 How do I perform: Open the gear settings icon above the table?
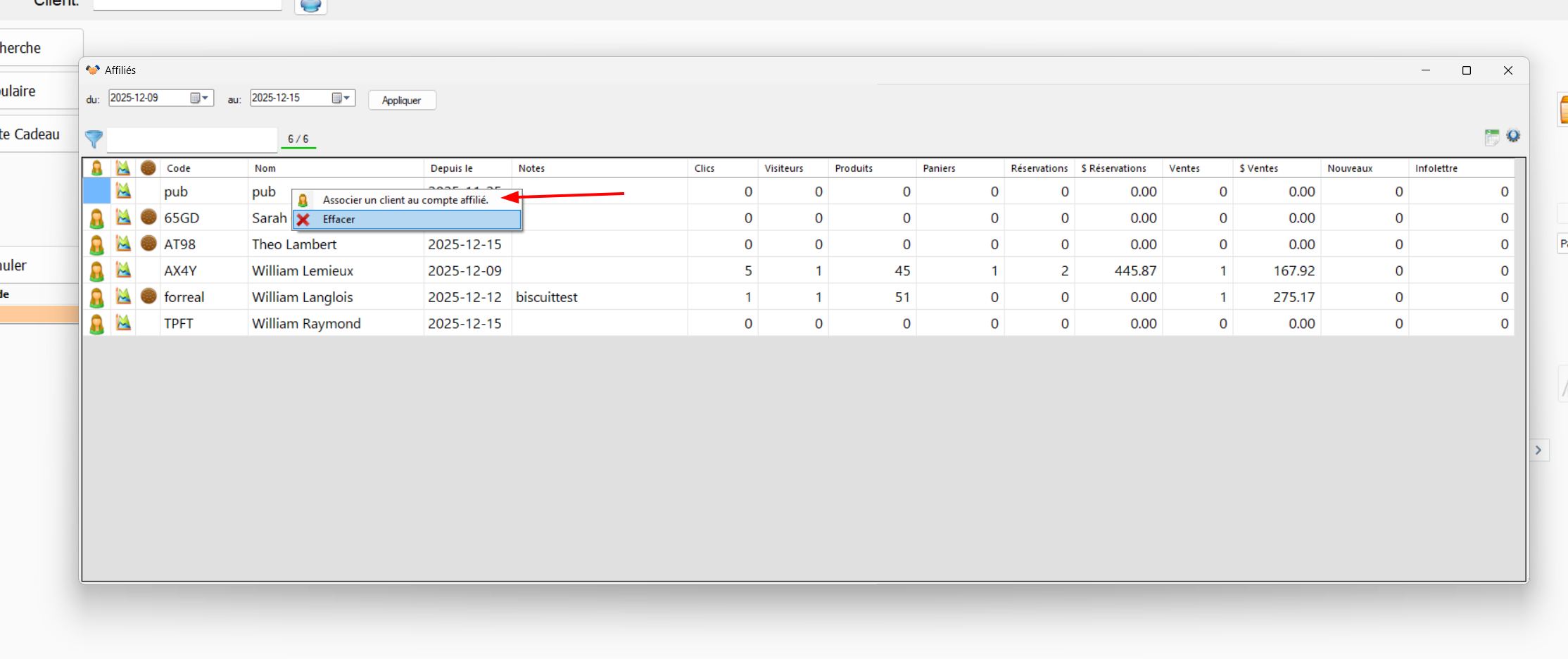1513,136
